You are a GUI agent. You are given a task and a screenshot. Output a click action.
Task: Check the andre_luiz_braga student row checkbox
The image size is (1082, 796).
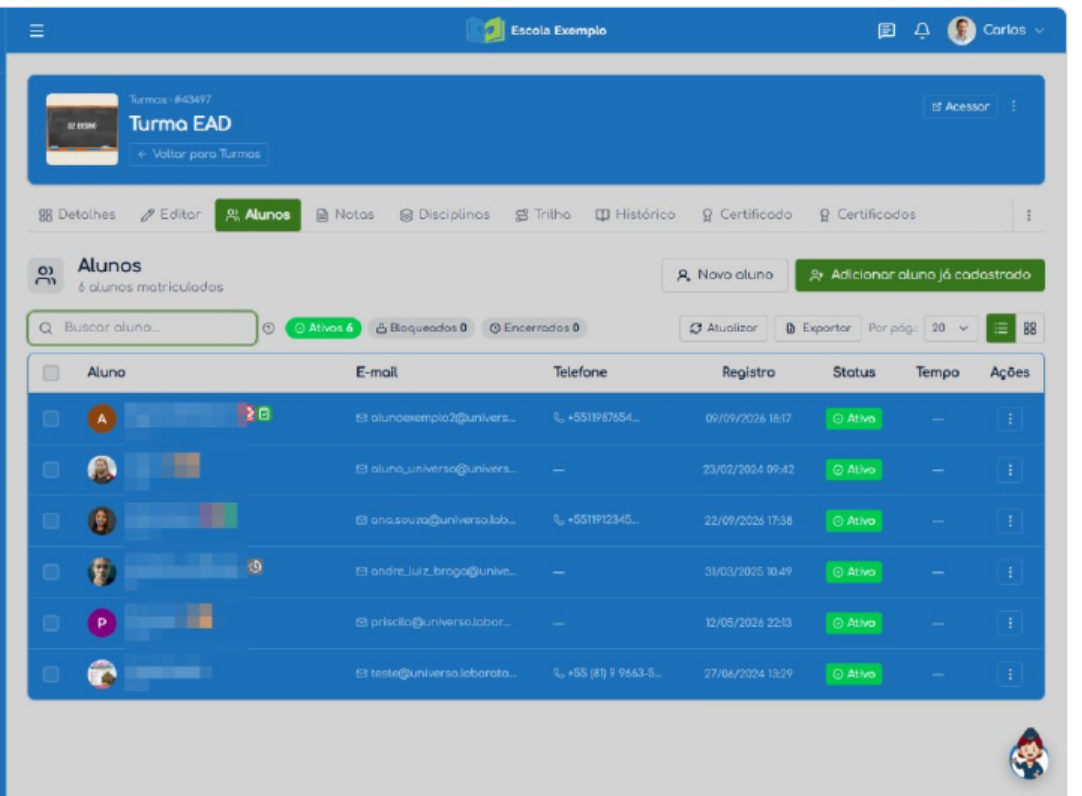[x=50, y=572]
